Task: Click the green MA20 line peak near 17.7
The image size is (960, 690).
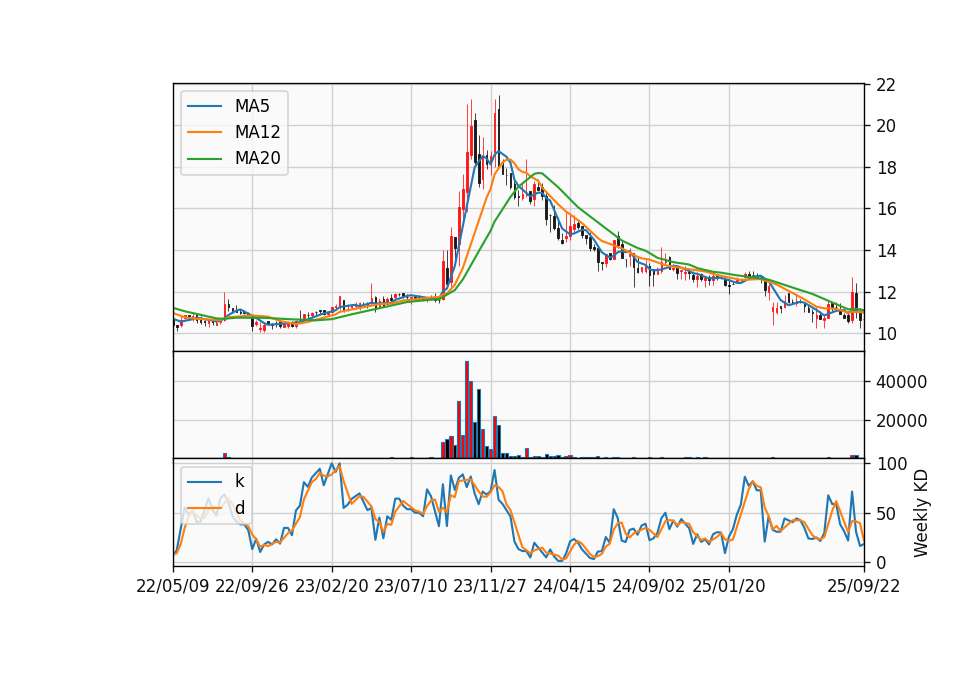Action: [x=539, y=173]
